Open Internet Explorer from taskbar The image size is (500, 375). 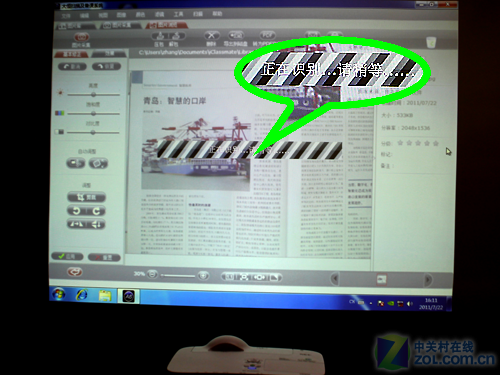point(82,295)
